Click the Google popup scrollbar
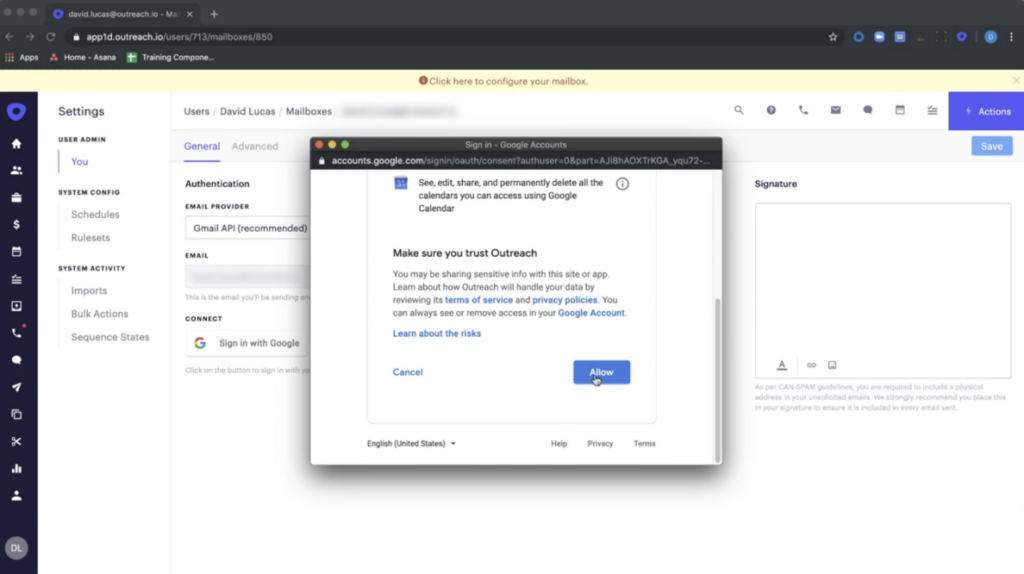The image size is (1024, 574). pos(718,379)
